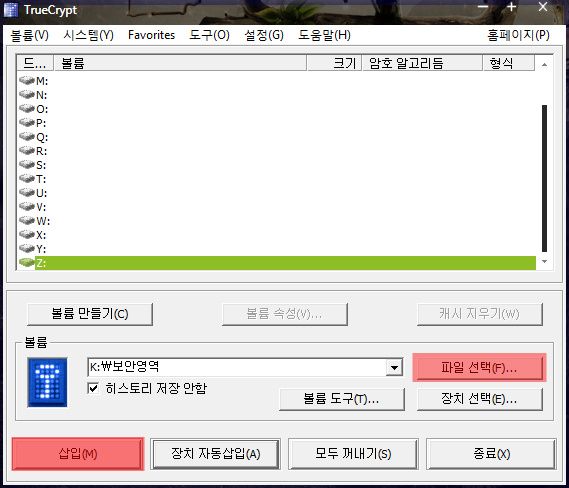Expand the volume path dropdown arrow
This screenshot has height=488, width=569.
(x=394, y=368)
